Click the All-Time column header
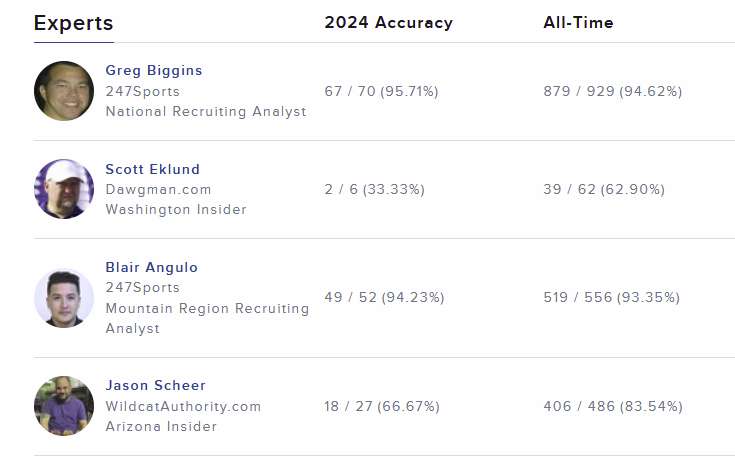The width and height of the screenshot is (735, 474). pyautogui.click(x=578, y=23)
